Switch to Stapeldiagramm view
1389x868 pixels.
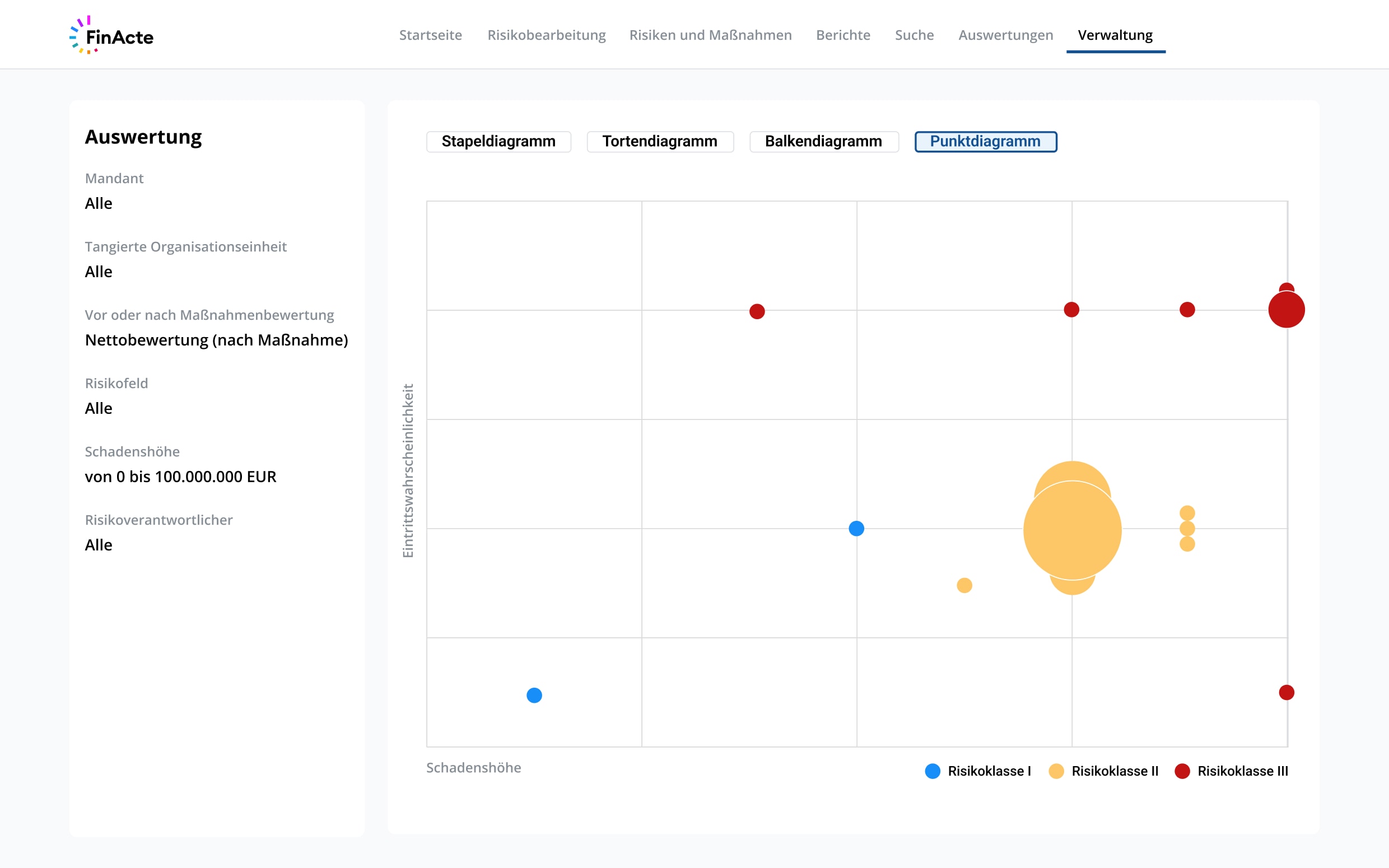(x=498, y=141)
